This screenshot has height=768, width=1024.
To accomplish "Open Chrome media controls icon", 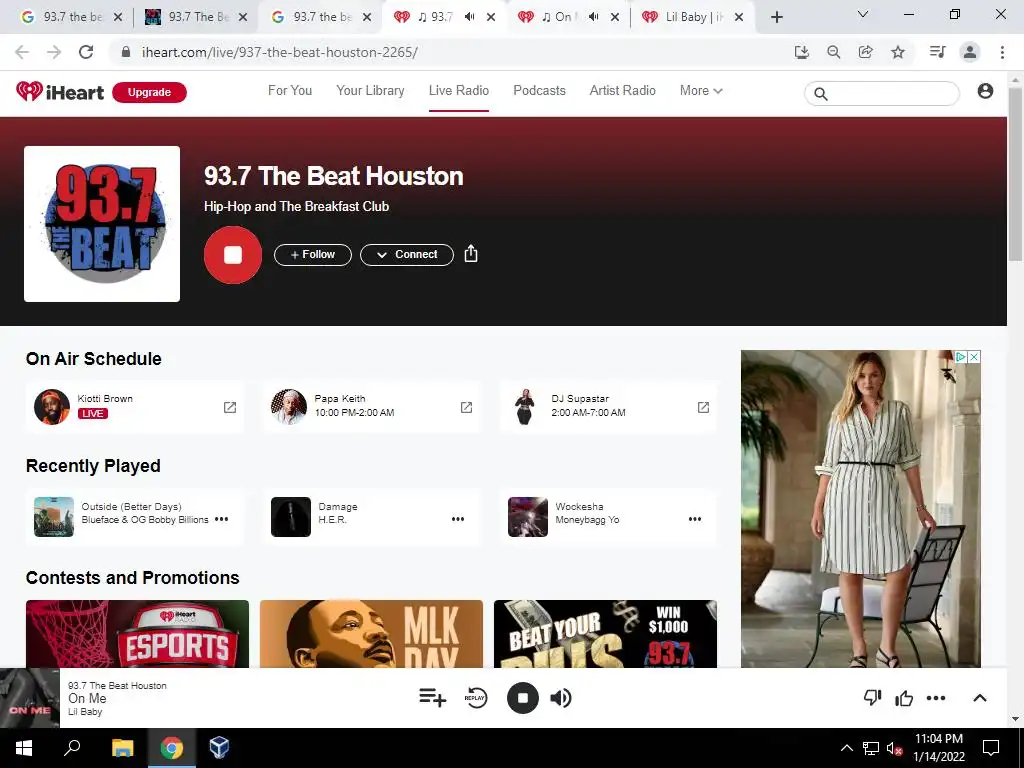I will 937,52.
